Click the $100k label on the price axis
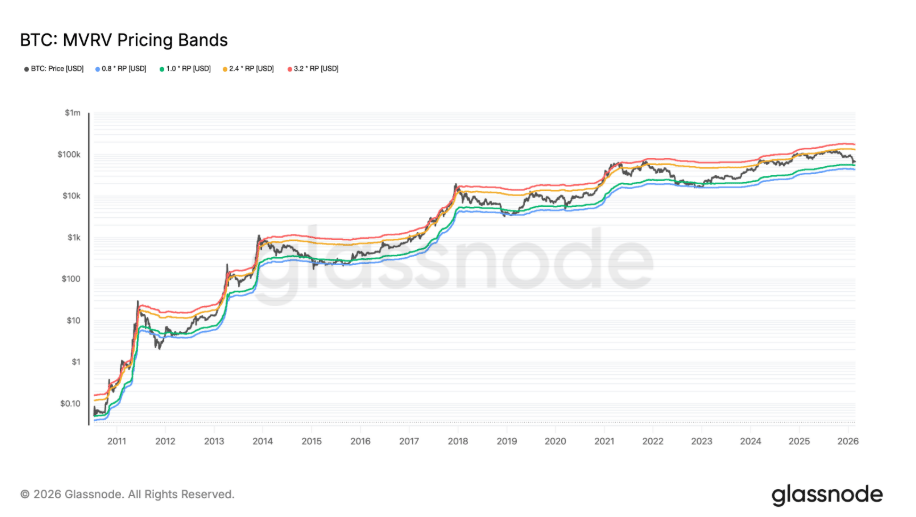The image size is (916, 517). [x=69, y=155]
